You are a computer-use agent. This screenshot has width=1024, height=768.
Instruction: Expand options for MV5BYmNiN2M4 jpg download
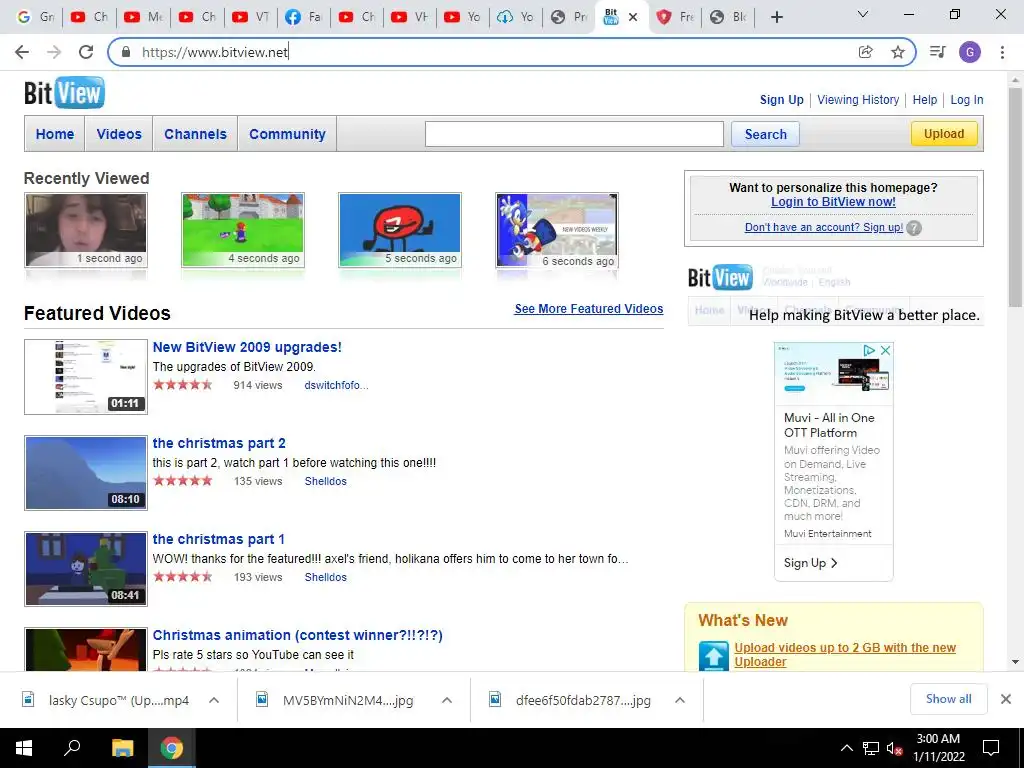tap(447, 700)
